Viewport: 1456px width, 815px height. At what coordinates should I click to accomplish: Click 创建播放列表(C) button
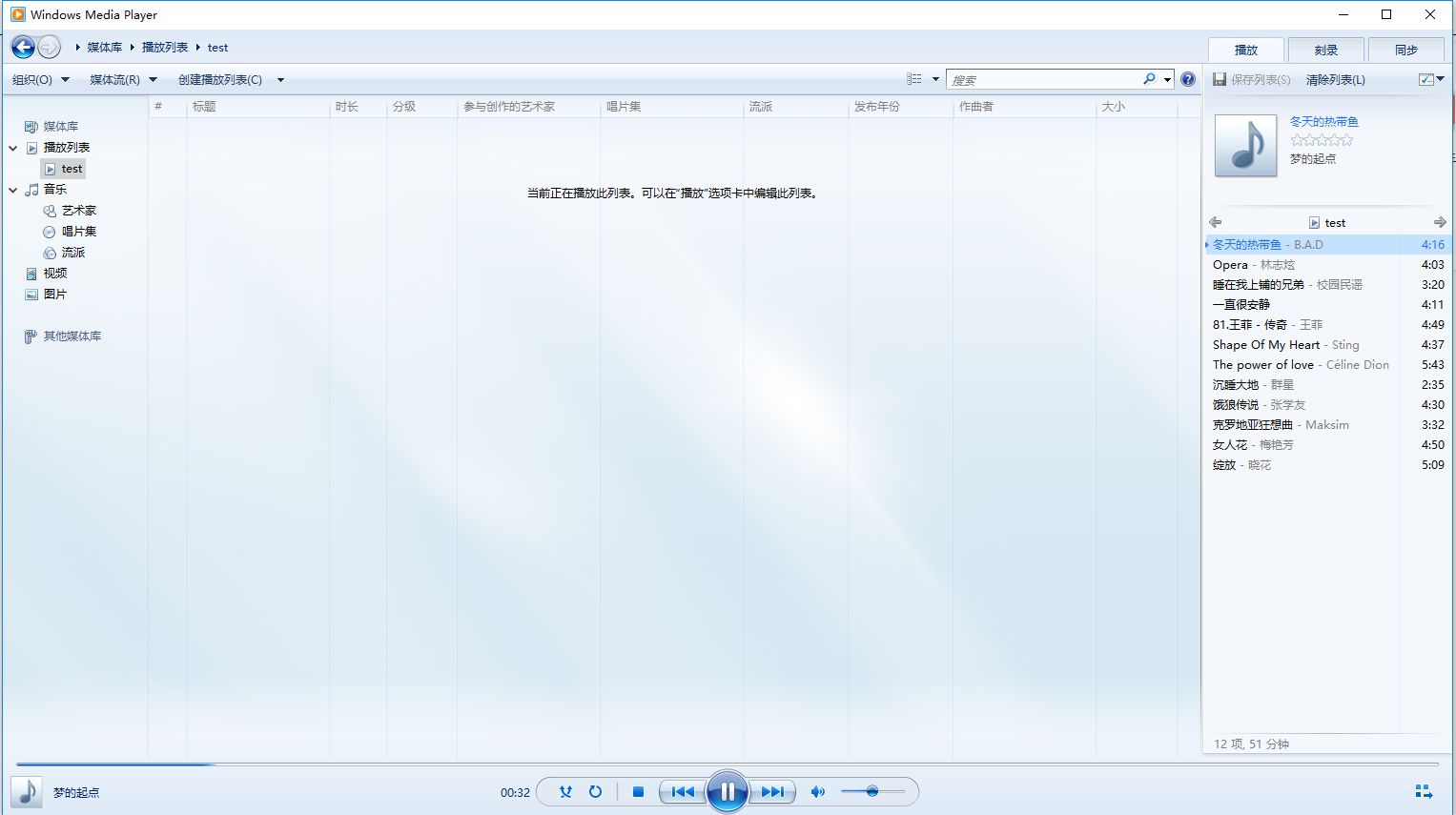[220, 80]
